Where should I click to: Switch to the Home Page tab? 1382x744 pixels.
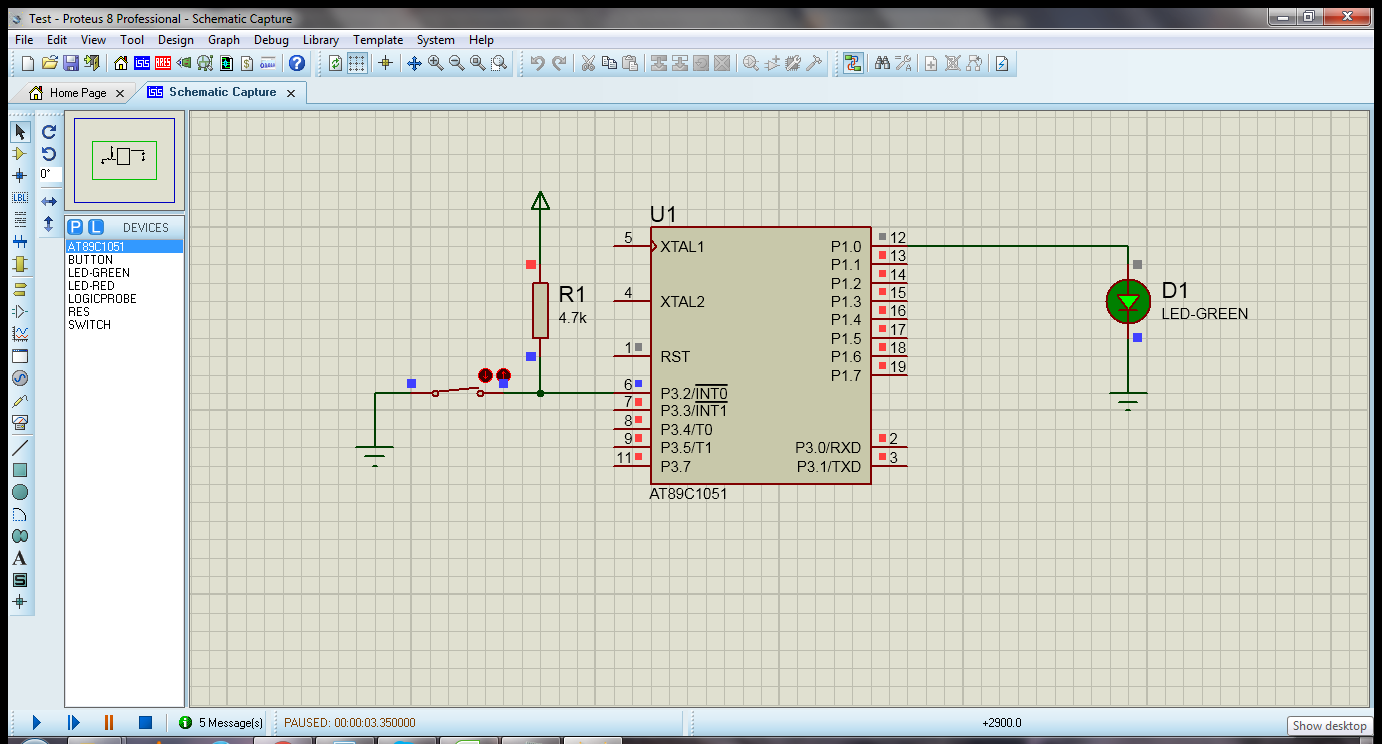click(77, 93)
